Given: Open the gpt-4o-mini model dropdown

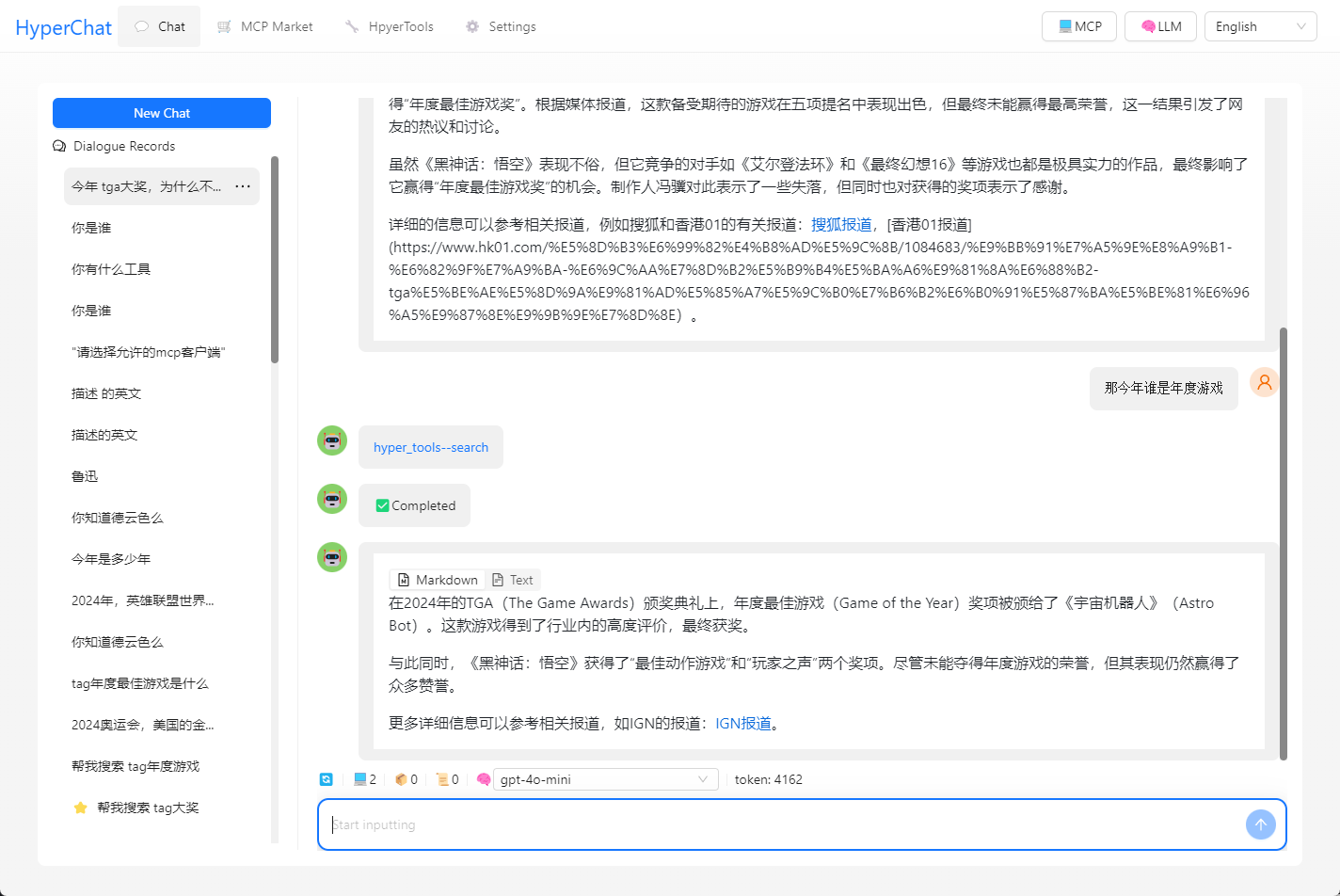Looking at the screenshot, I should [606, 779].
